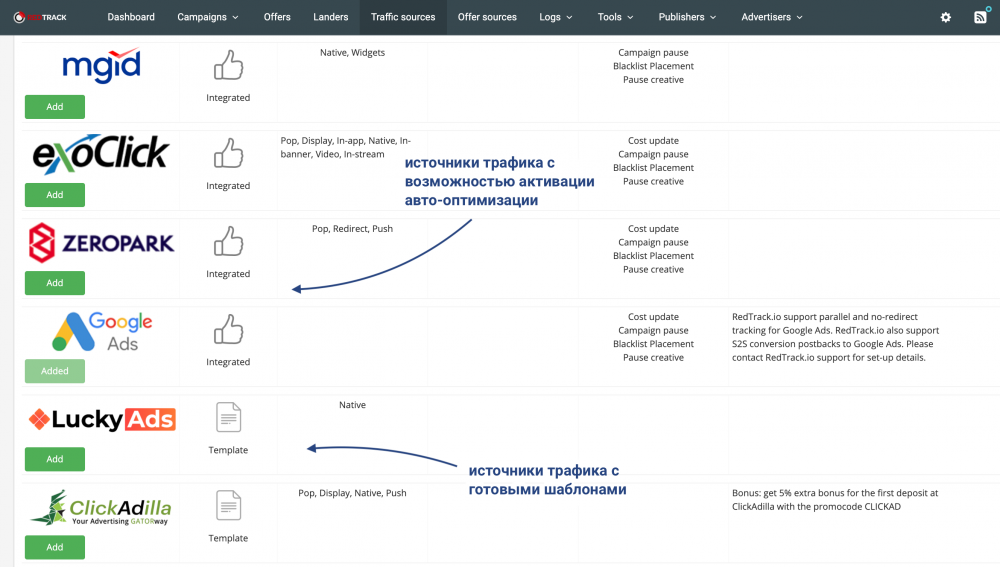This screenshot has height=567, width=1000.
Task: Click the Google Ads logo
Action: [102, 332]
